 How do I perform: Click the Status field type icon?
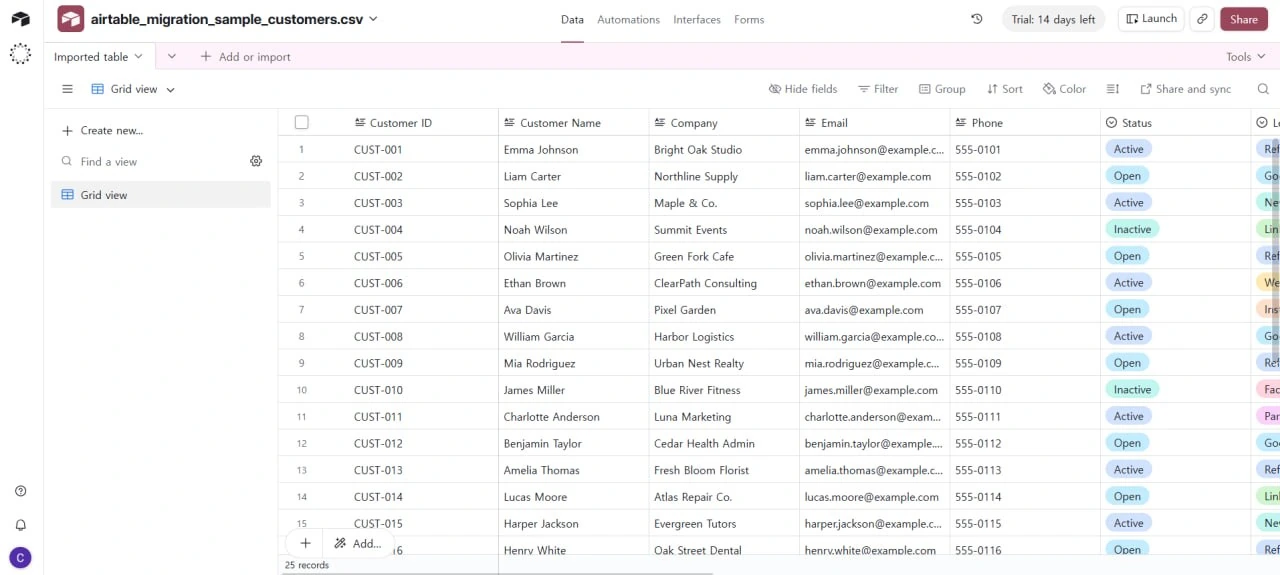[x=1111, y=123]
